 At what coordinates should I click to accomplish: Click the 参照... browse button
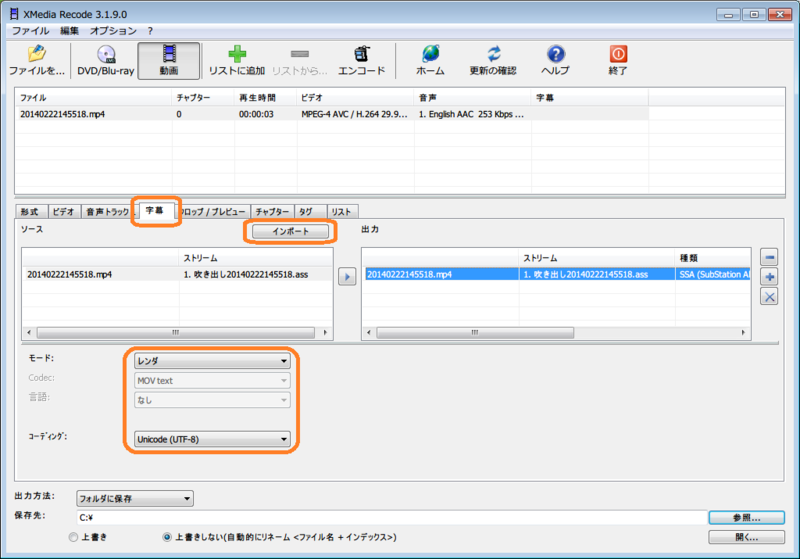click(x=746, y=518)
